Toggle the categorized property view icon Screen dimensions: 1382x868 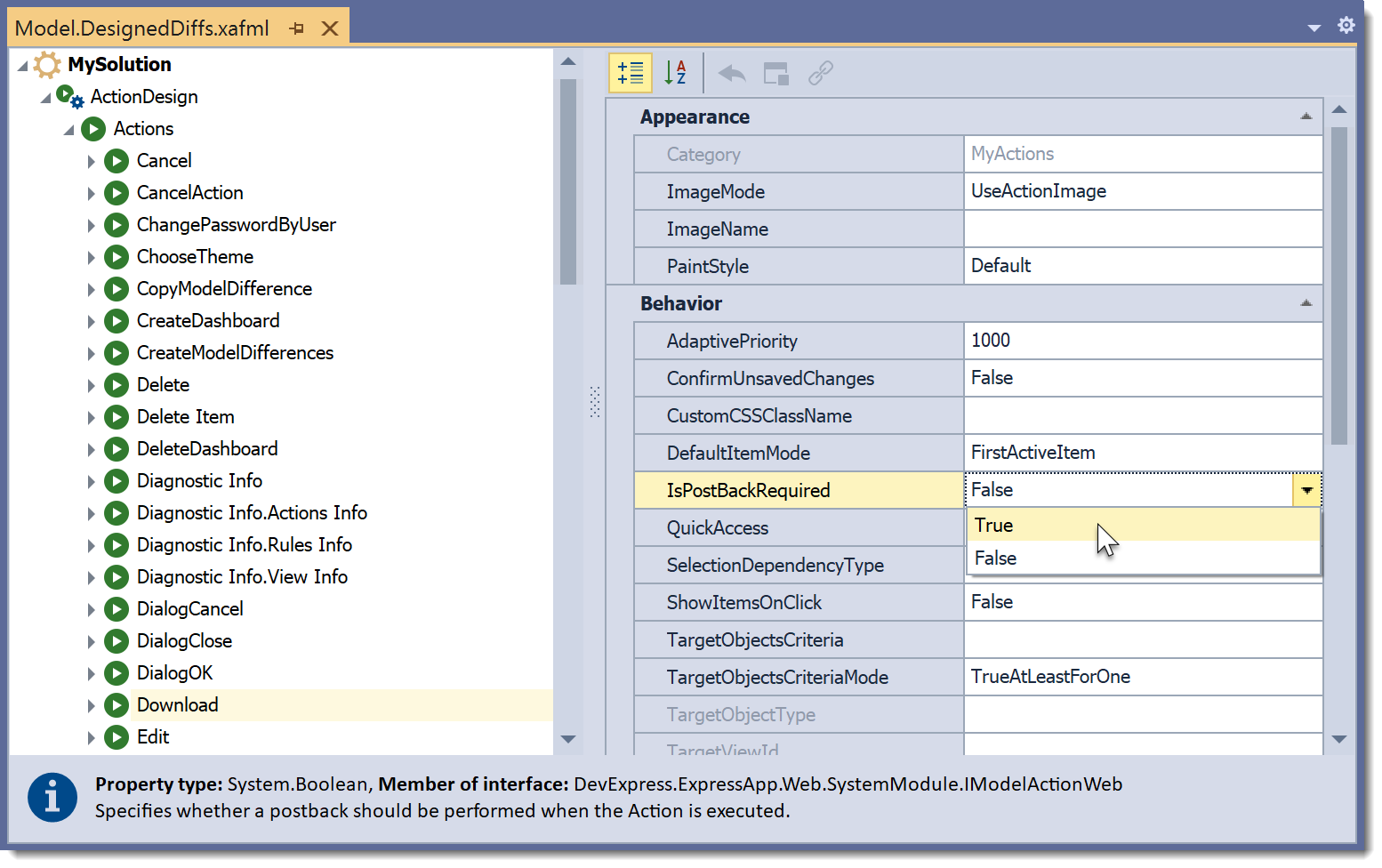tap(630, 73)
